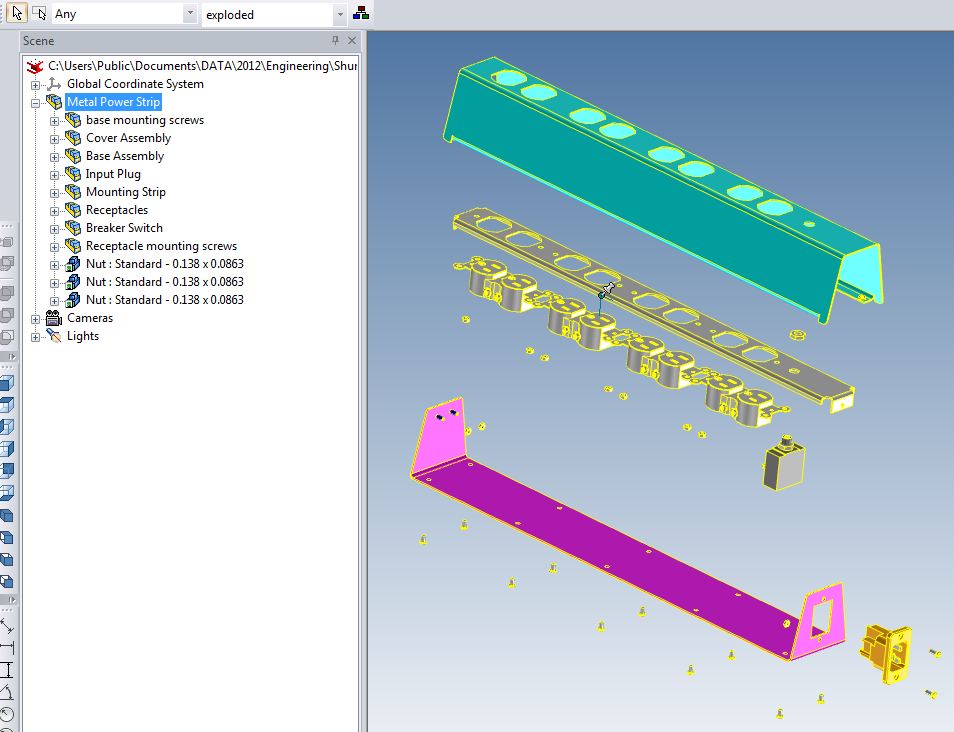Viewport: 954px width, 732px height.
Task: Click the Global Coordinate System axes icon
Action: (x=54, y=84)
